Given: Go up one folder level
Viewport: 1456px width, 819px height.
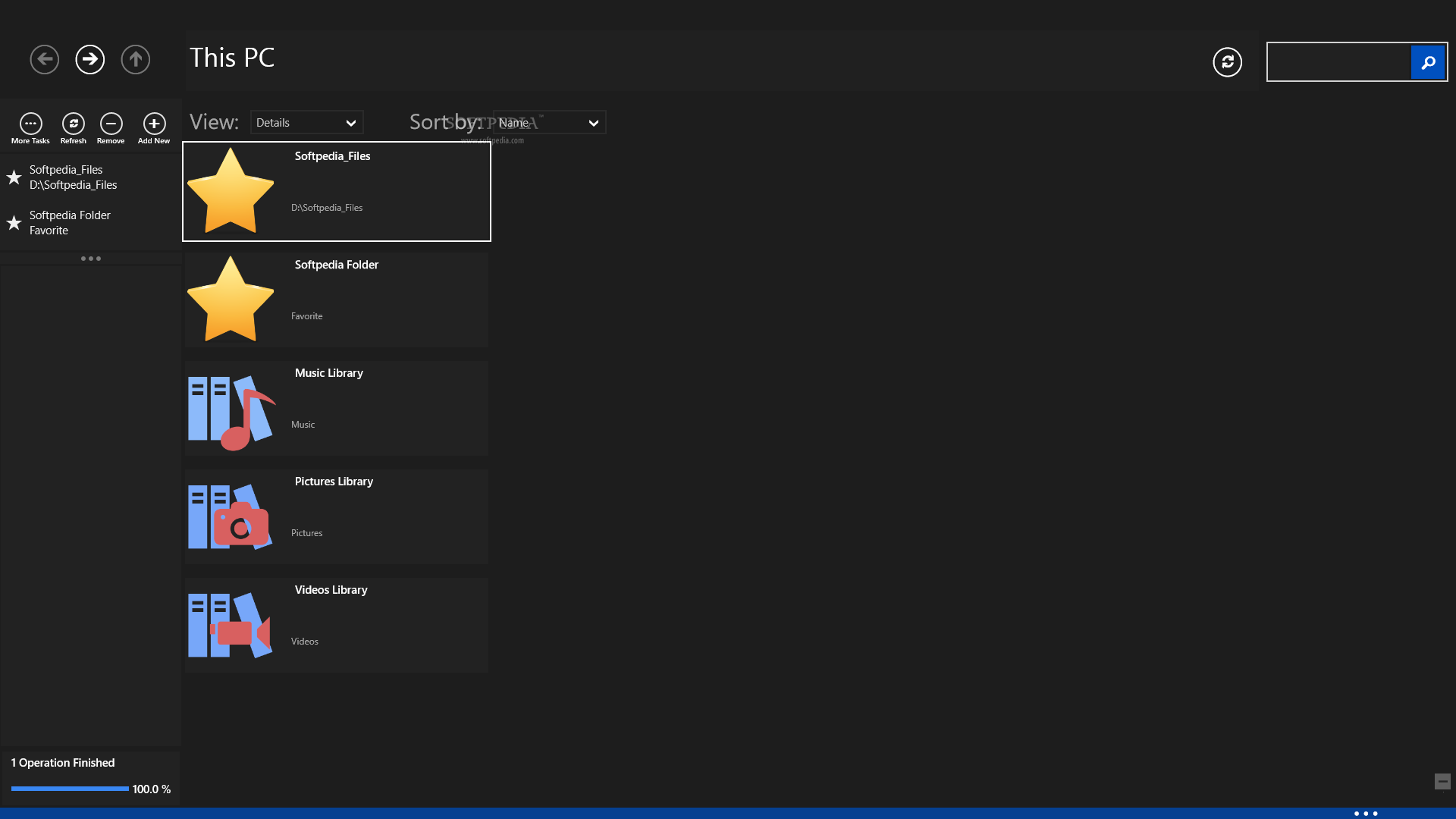Looking at the screenshot, I should 136,59.
